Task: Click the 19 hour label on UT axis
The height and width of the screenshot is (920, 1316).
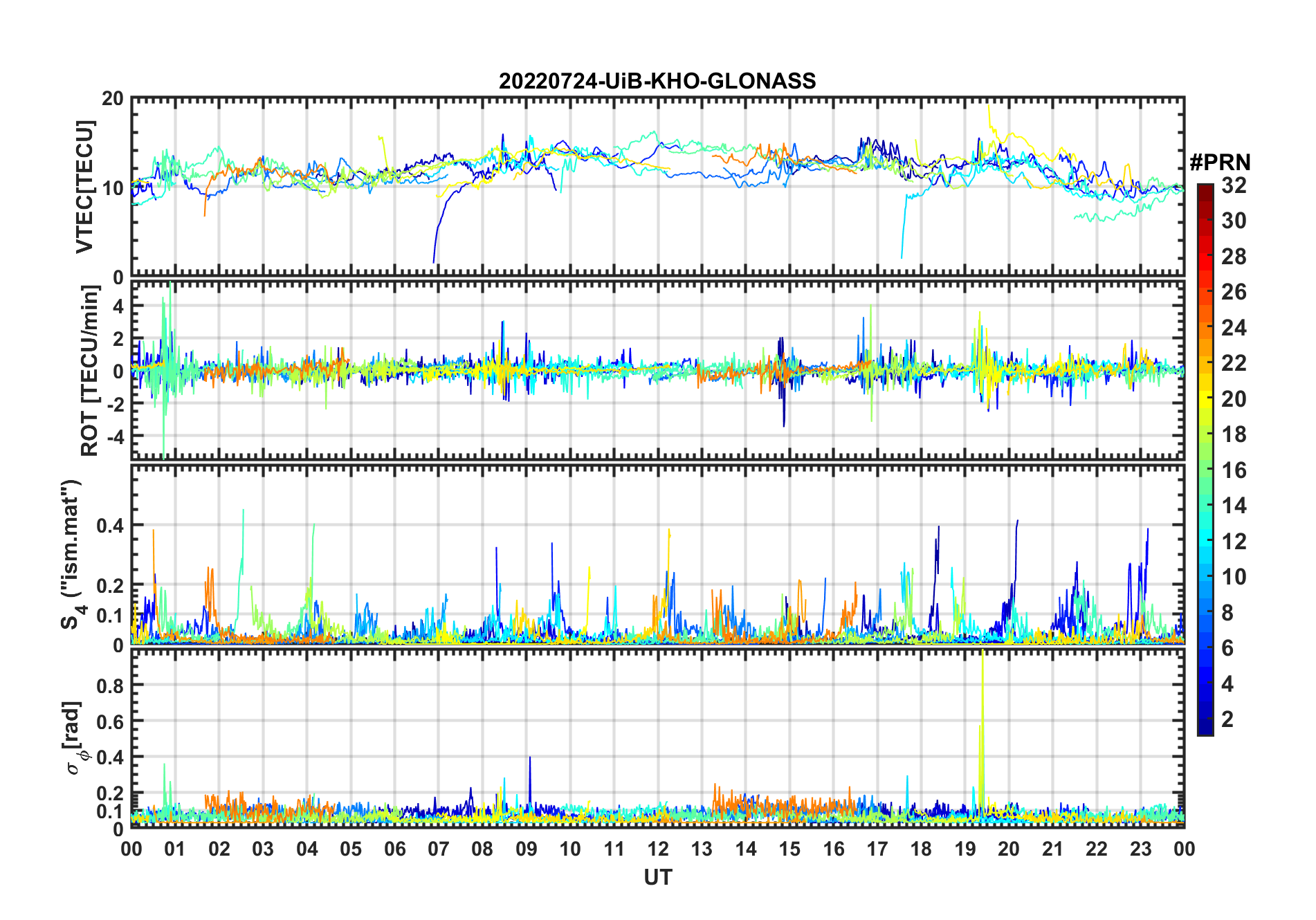Action: pos(965,849)
